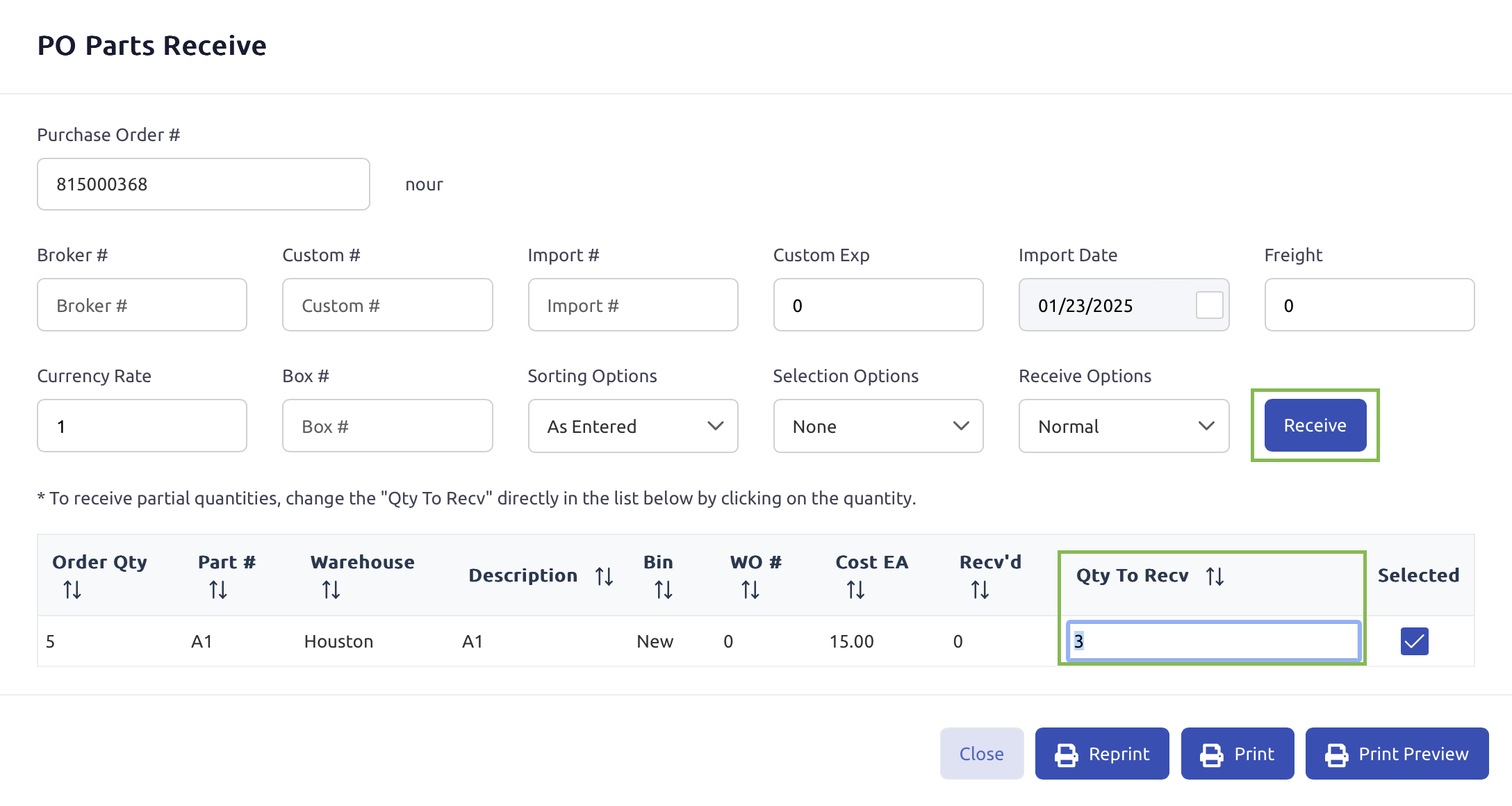
Task: Click the Purchase Order # field
Action: pyautogui.click(x=203, y=184)
